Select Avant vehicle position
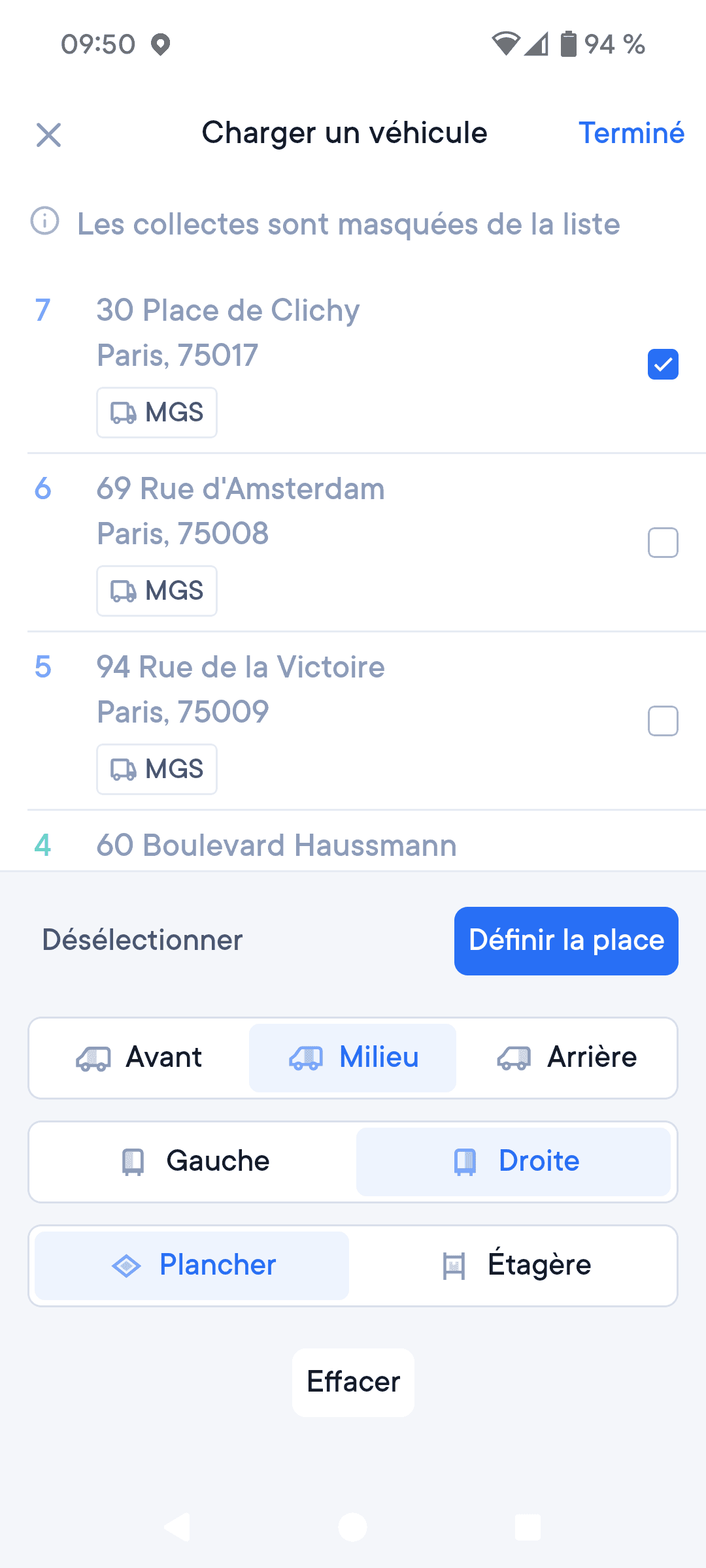 pyautogui.click(x=139, y=1058)
